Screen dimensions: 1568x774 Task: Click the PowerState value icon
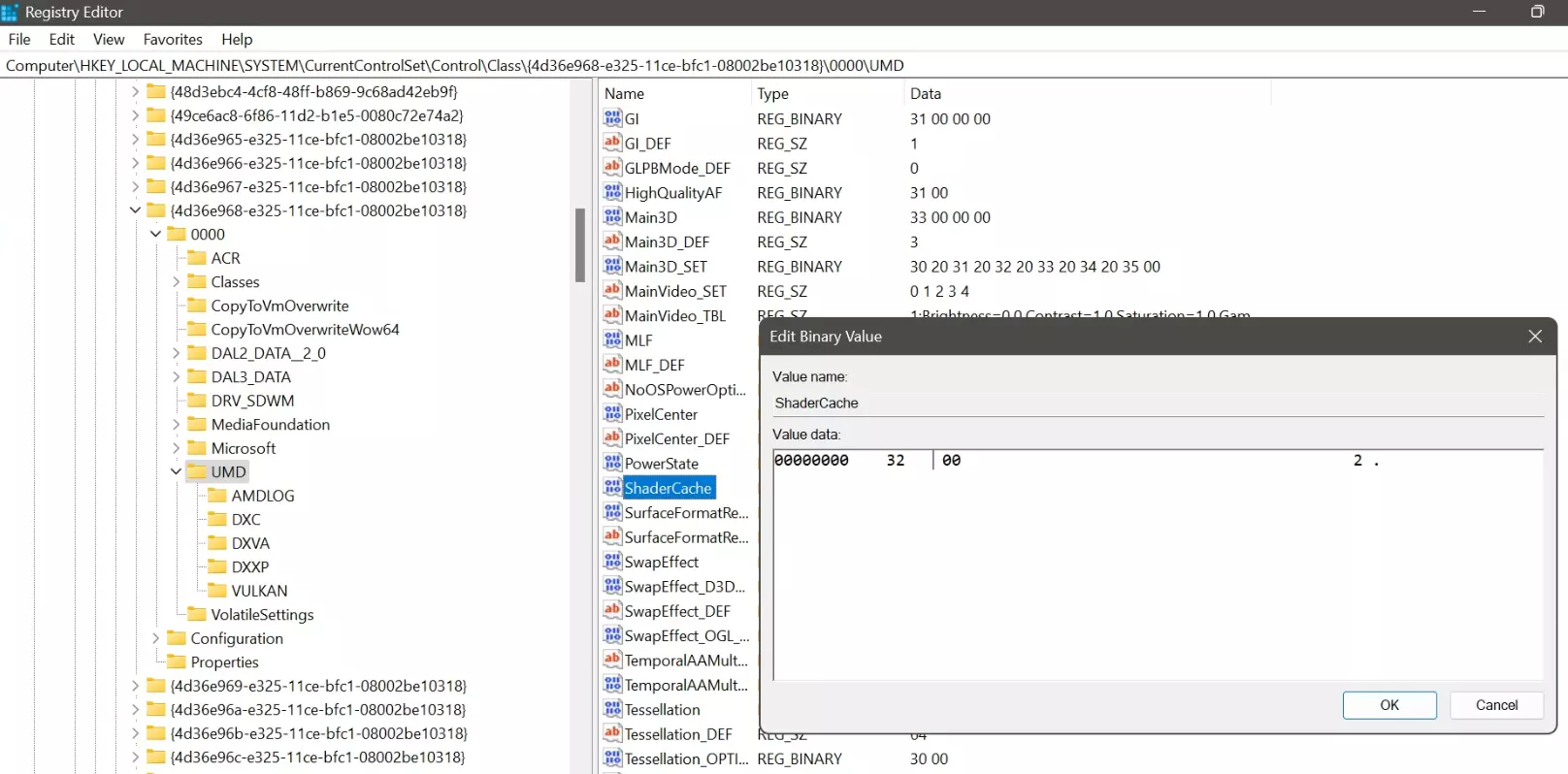coord(612,463)
